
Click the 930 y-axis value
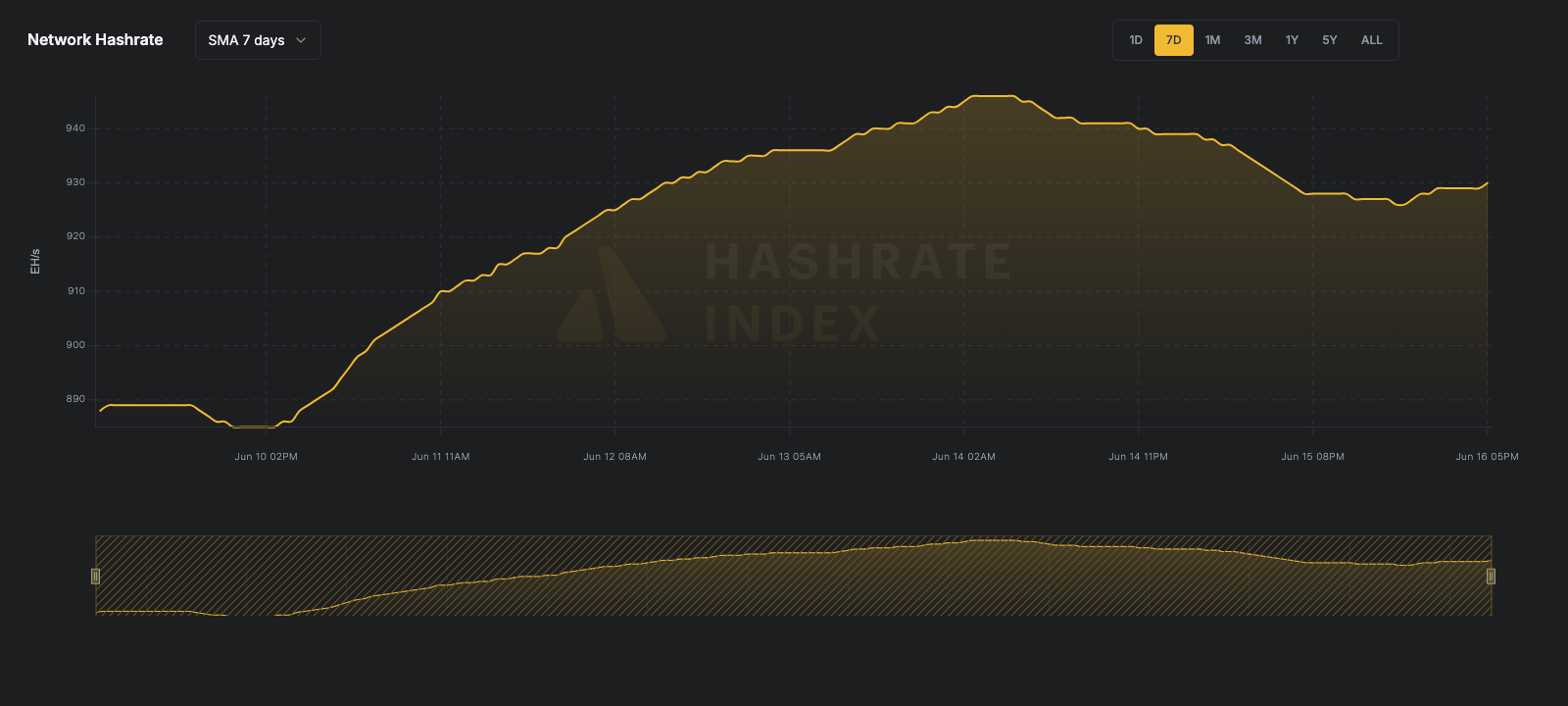tap(75, 182)
